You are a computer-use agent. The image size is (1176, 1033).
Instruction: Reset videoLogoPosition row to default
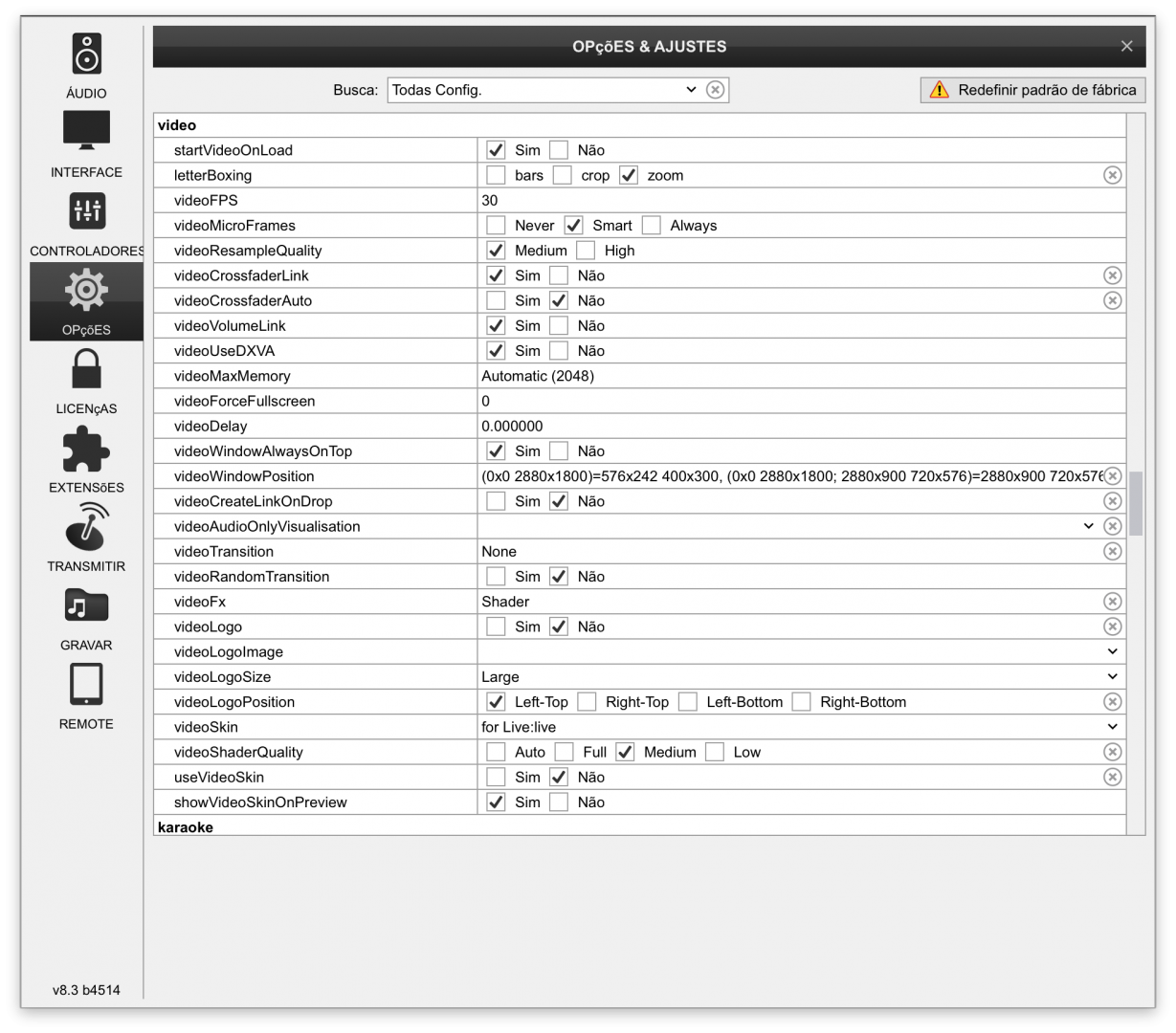[x=1112, y=702]
